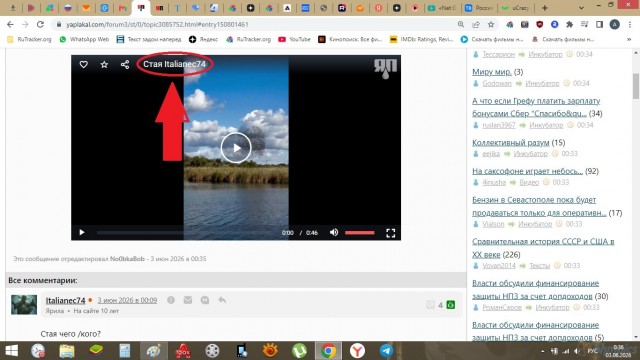Click the red shield extension icon
The image size is (640, 360).
540,24
